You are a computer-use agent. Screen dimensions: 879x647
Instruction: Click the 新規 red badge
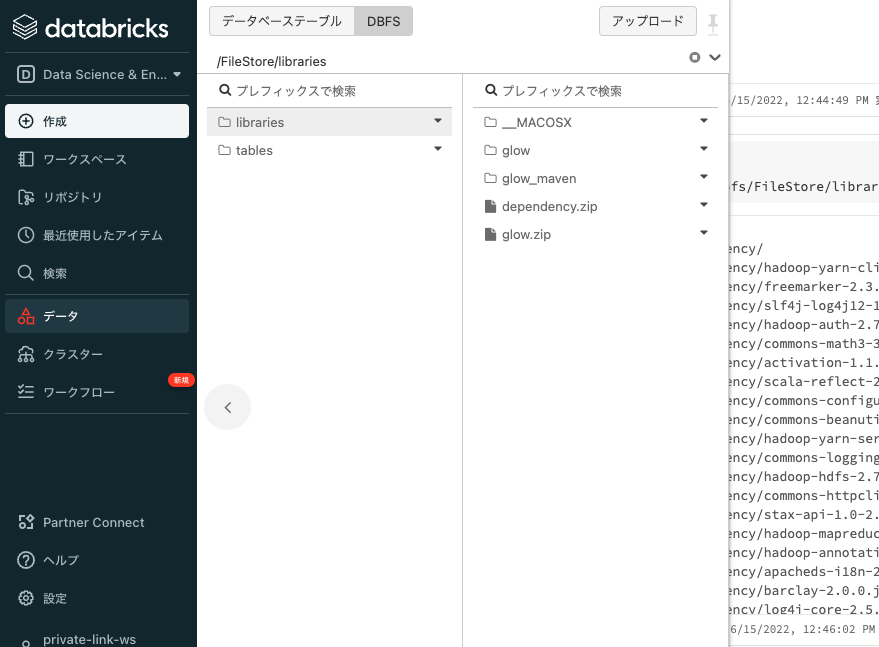[181, 380]
